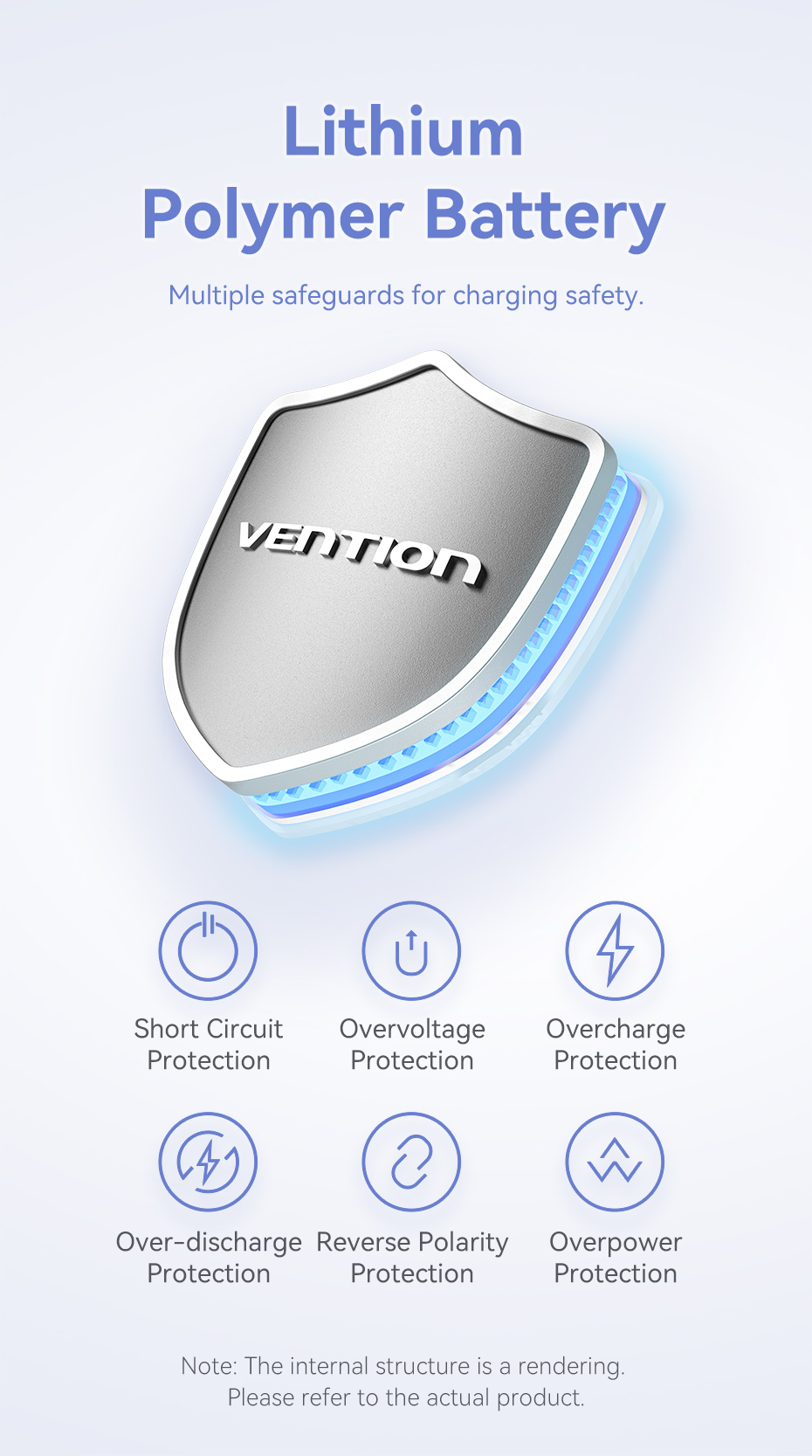Select the "Overcharge Protection" caption
The image size is (812, 1456).
point(616,1045)
